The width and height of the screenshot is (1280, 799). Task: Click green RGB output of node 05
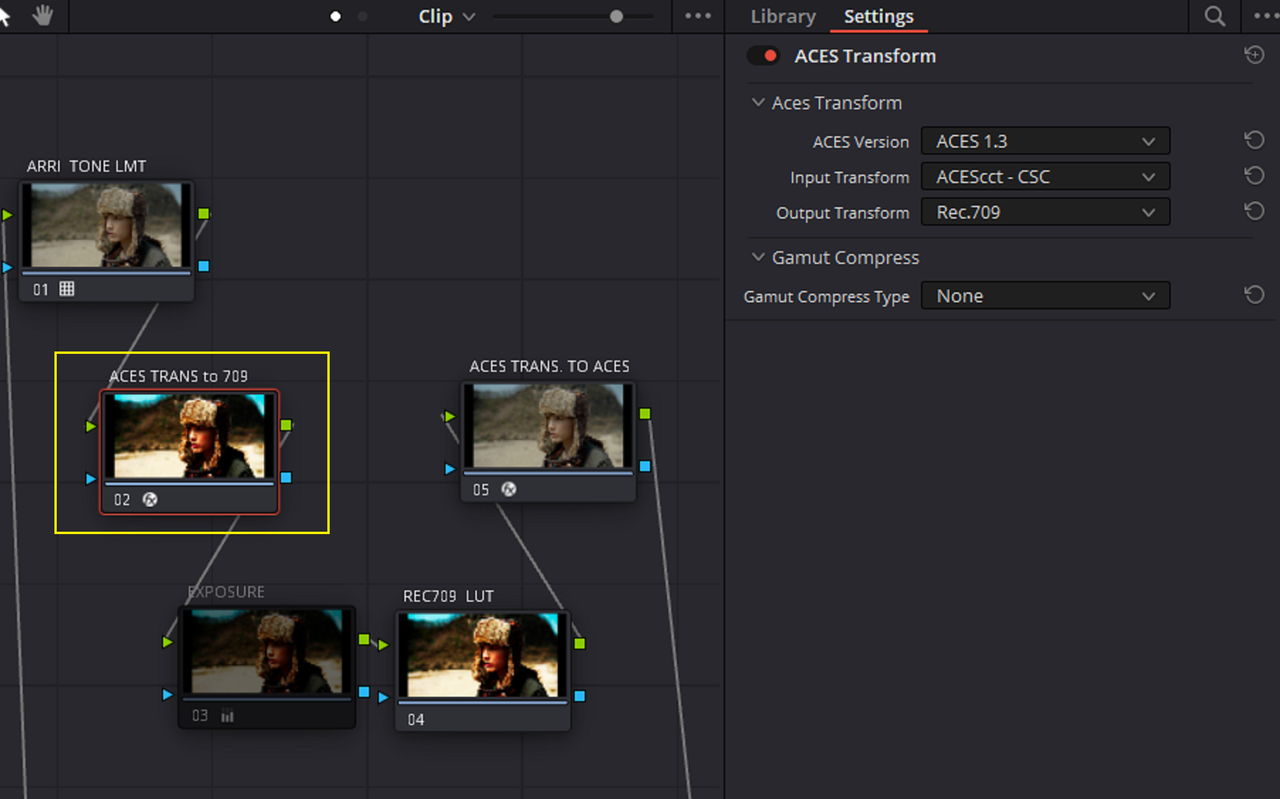coord(645,414)
